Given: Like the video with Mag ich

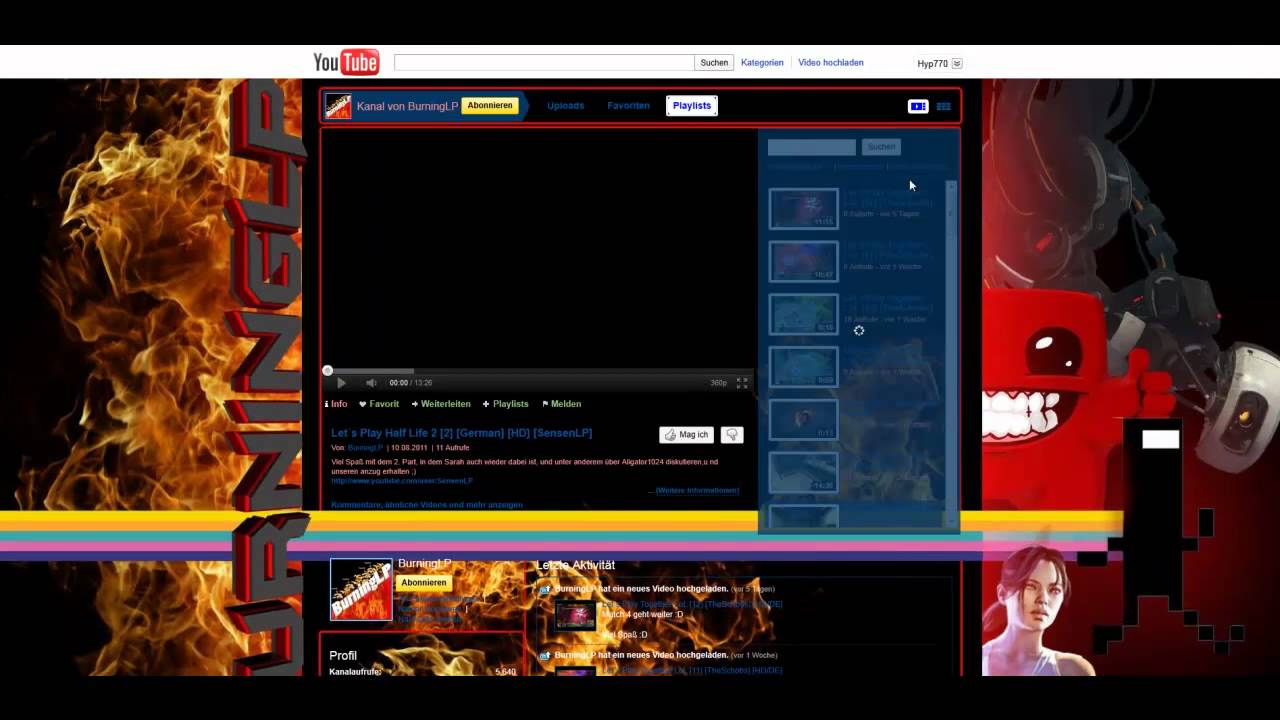Looking at the screenshot, I should click(686, 435).
